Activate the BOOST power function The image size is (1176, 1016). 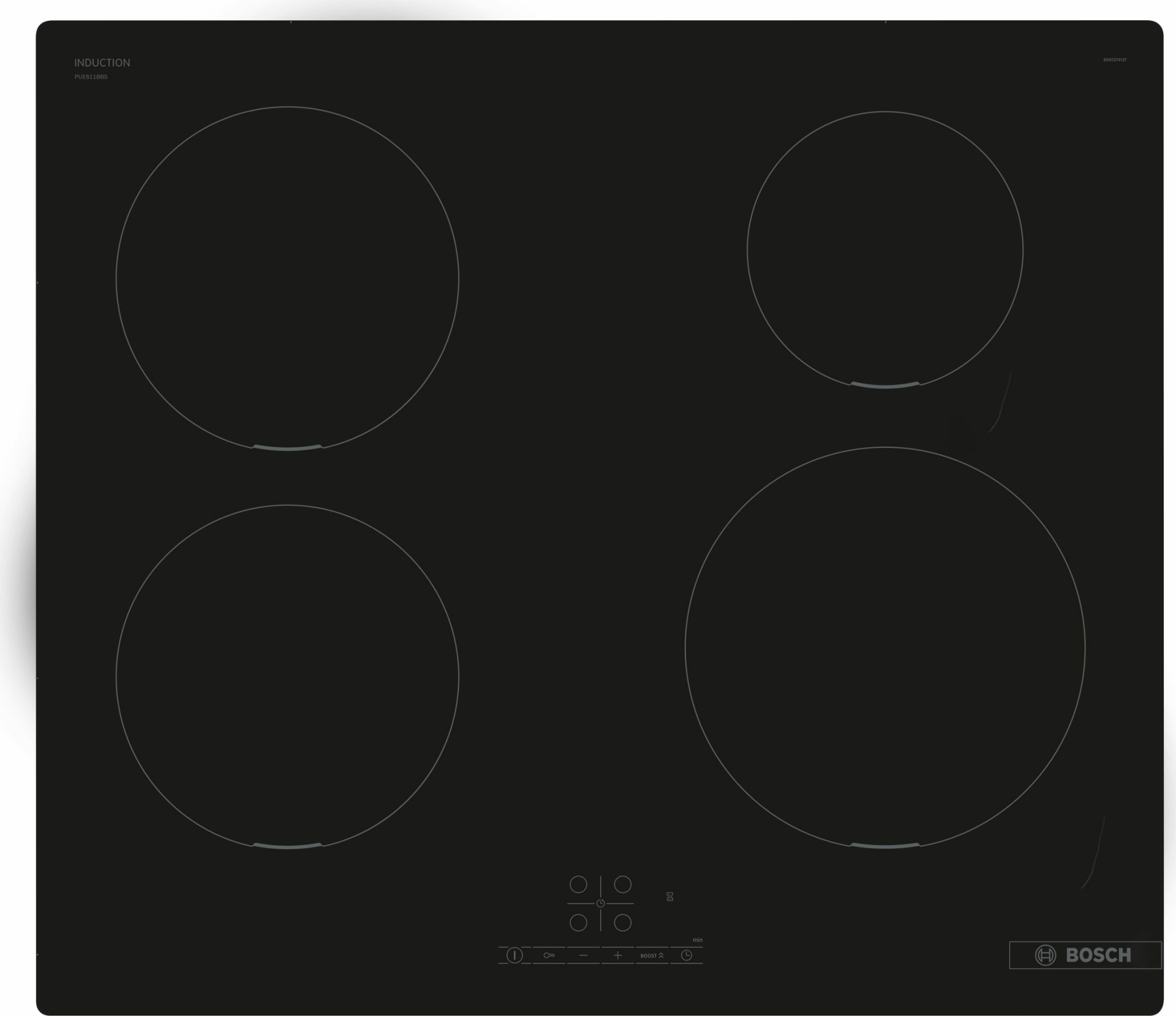pos(652,955)
